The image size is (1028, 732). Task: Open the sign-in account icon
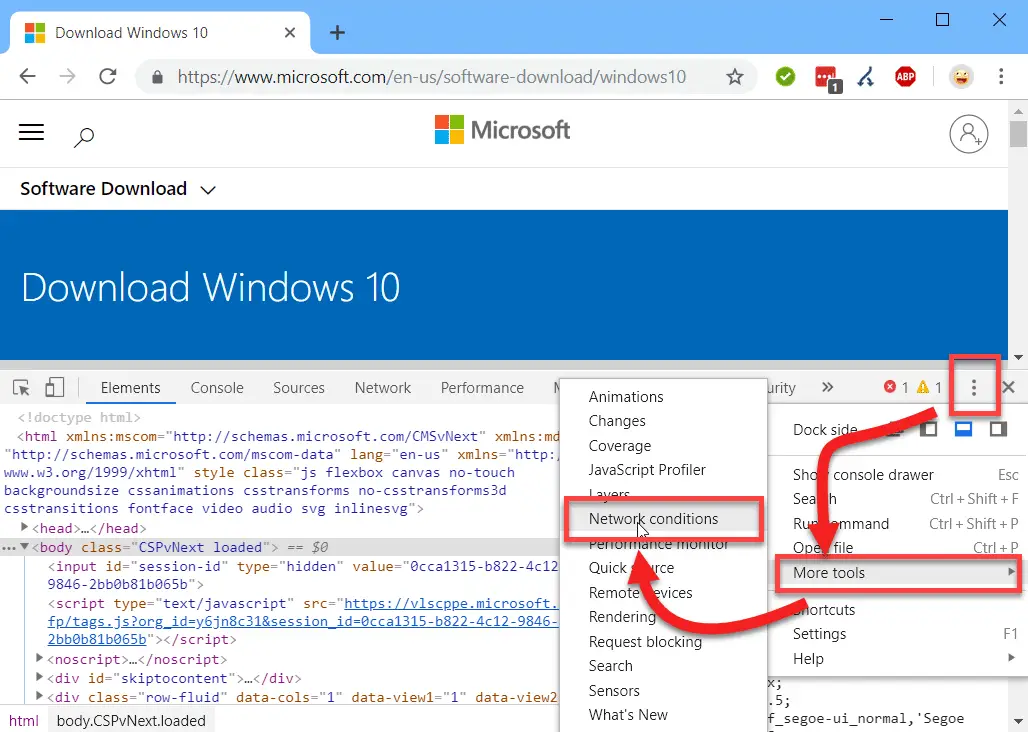(969, 134)
